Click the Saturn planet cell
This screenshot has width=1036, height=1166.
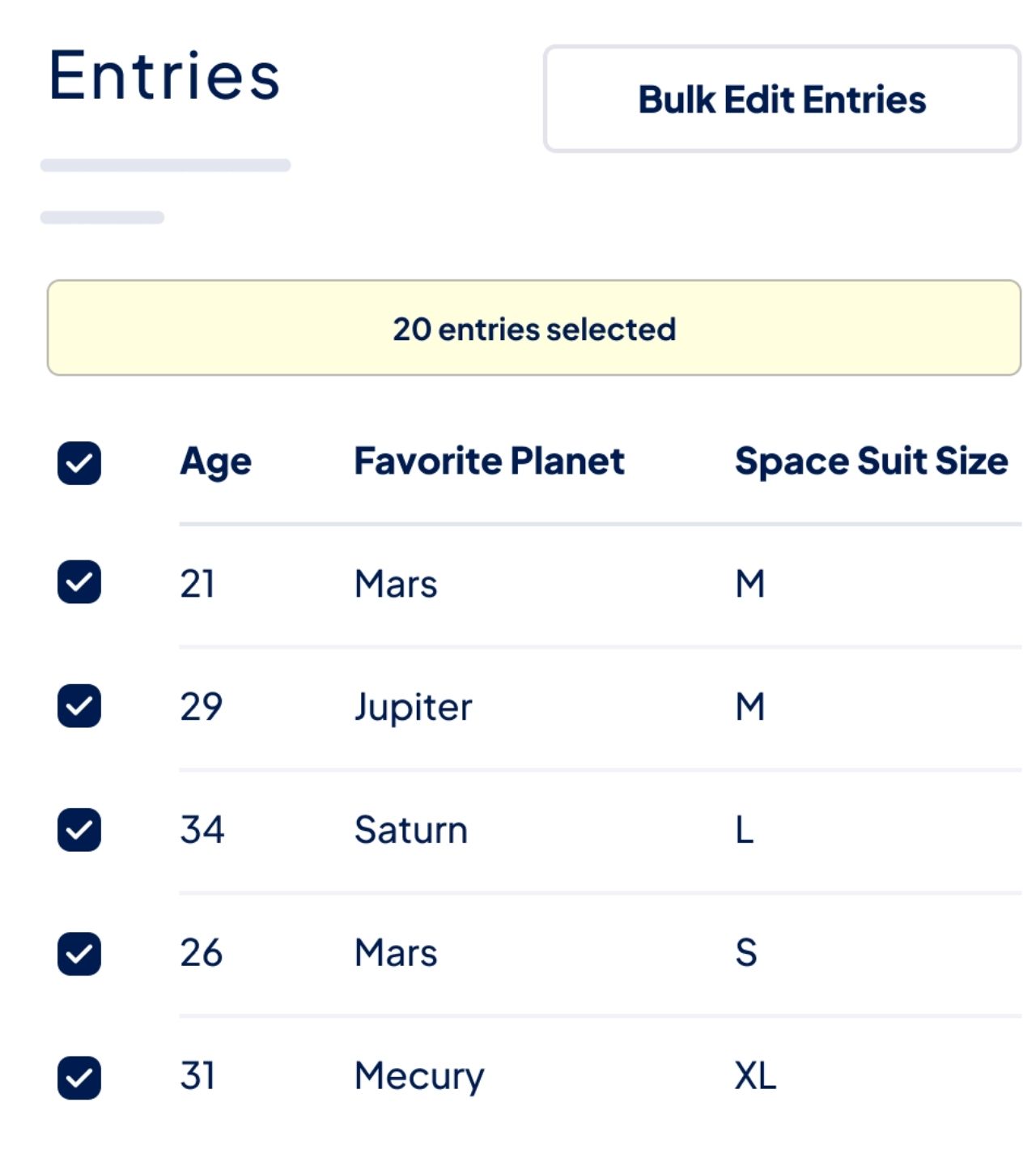(x=411, y=830)
